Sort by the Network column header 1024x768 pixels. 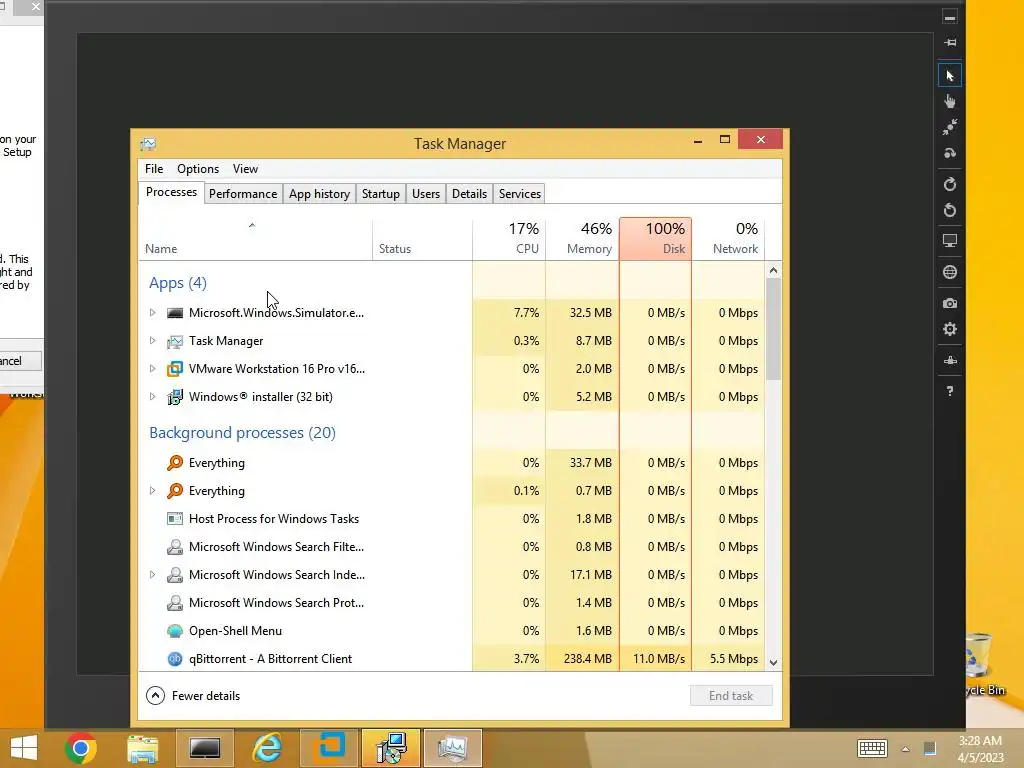[x=728, y=238]
